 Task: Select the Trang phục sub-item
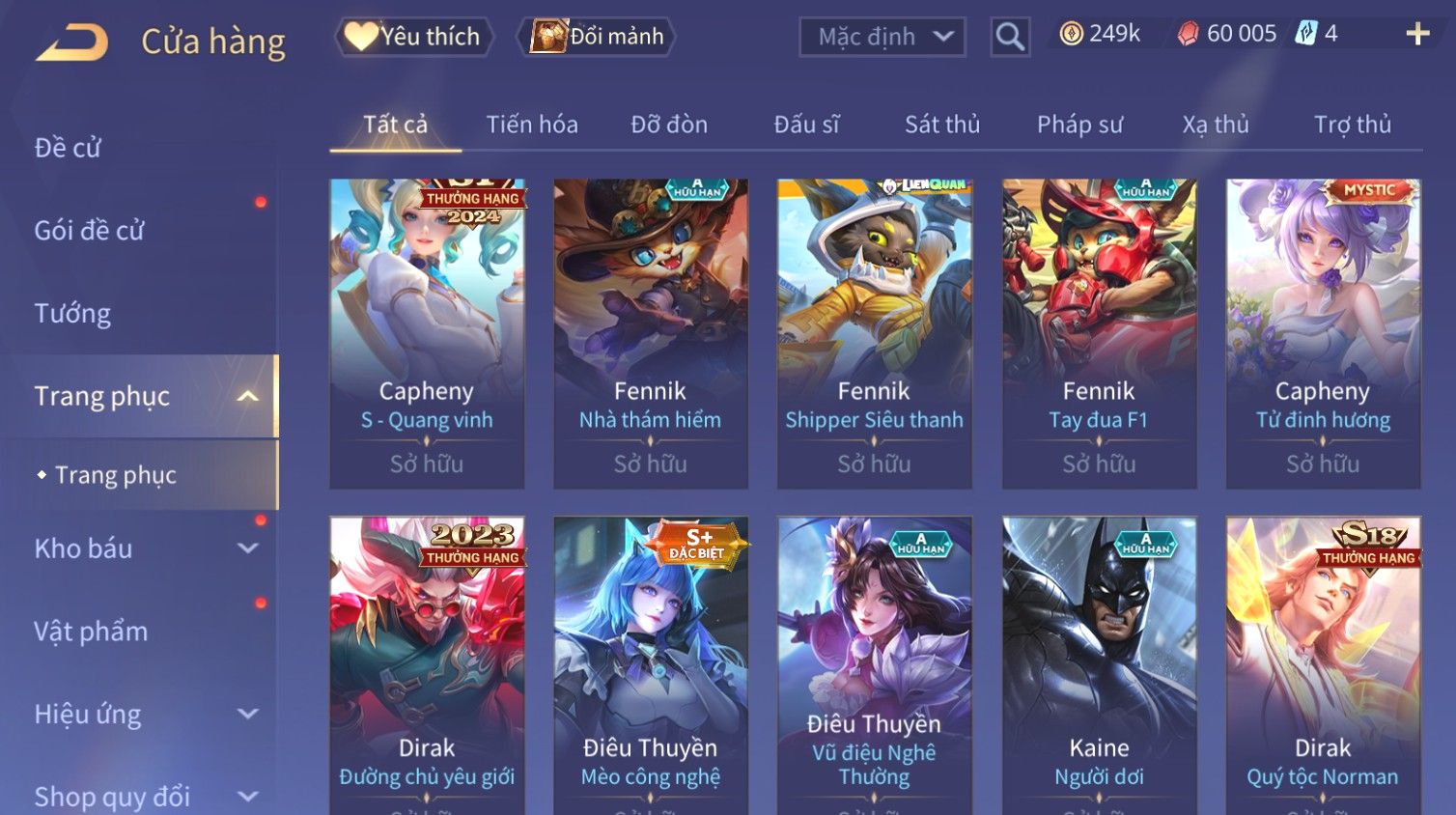click(115, 475)
